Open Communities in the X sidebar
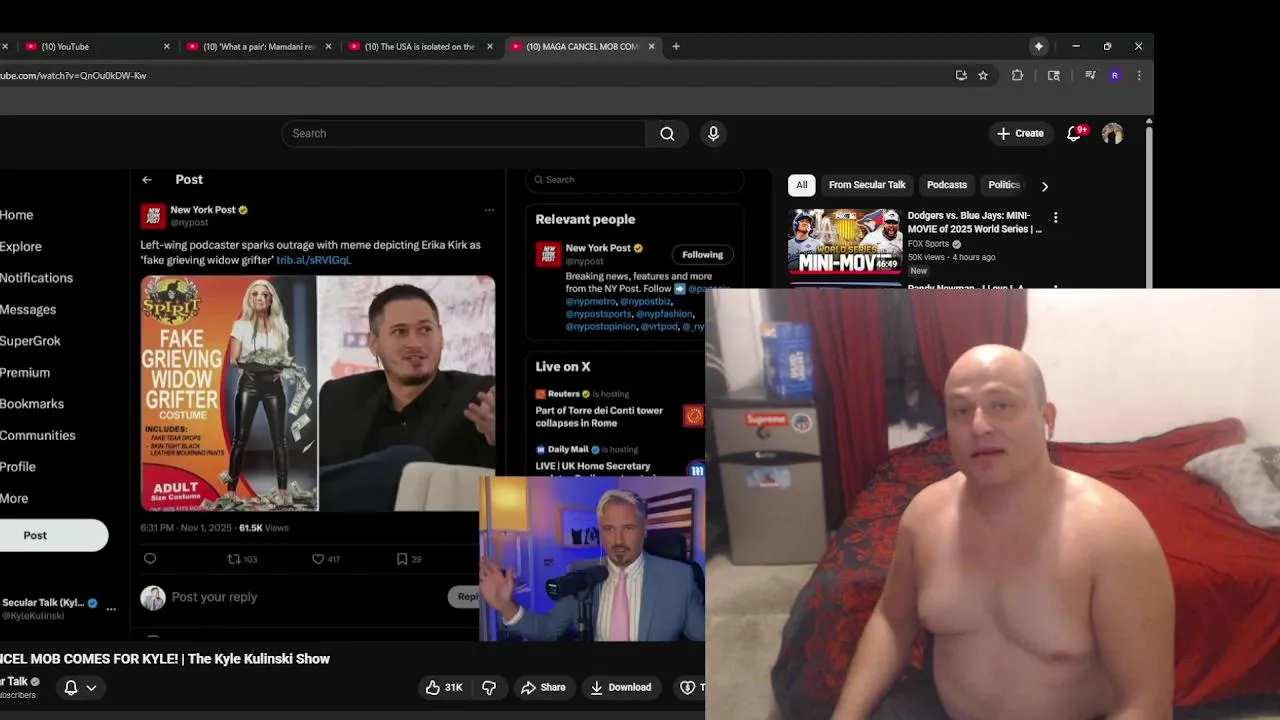This screenshot has height=720, width=1280. 37,435
